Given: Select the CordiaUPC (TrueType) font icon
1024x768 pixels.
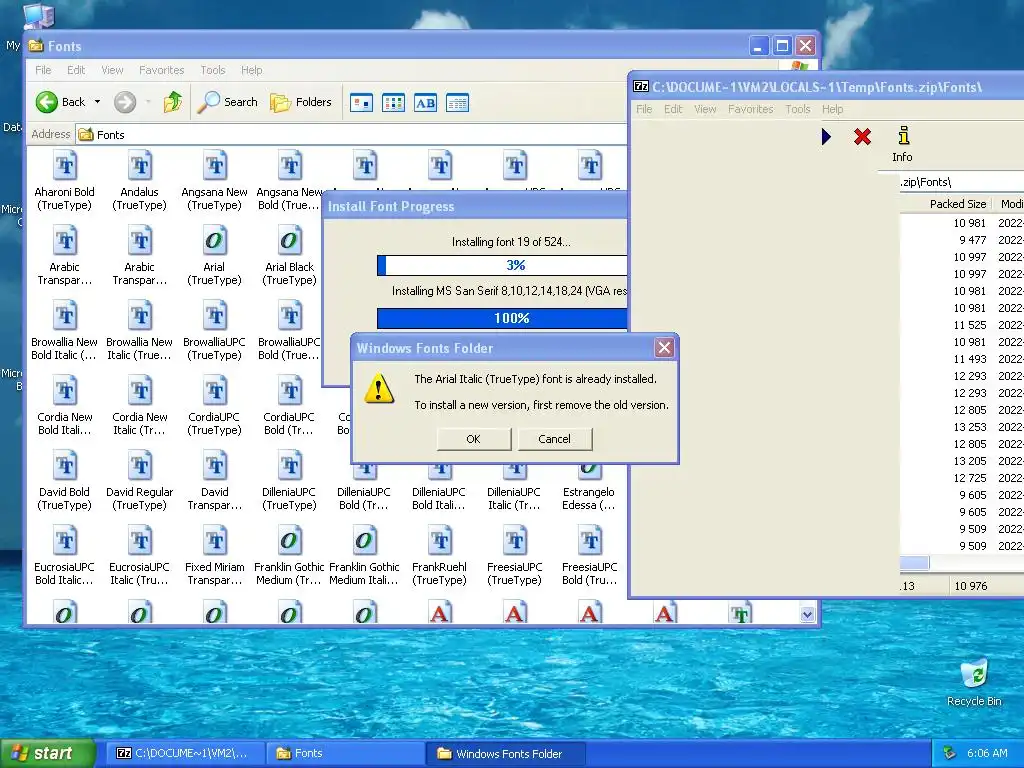Looking at the screenshot, I should [x=215, y=405].
